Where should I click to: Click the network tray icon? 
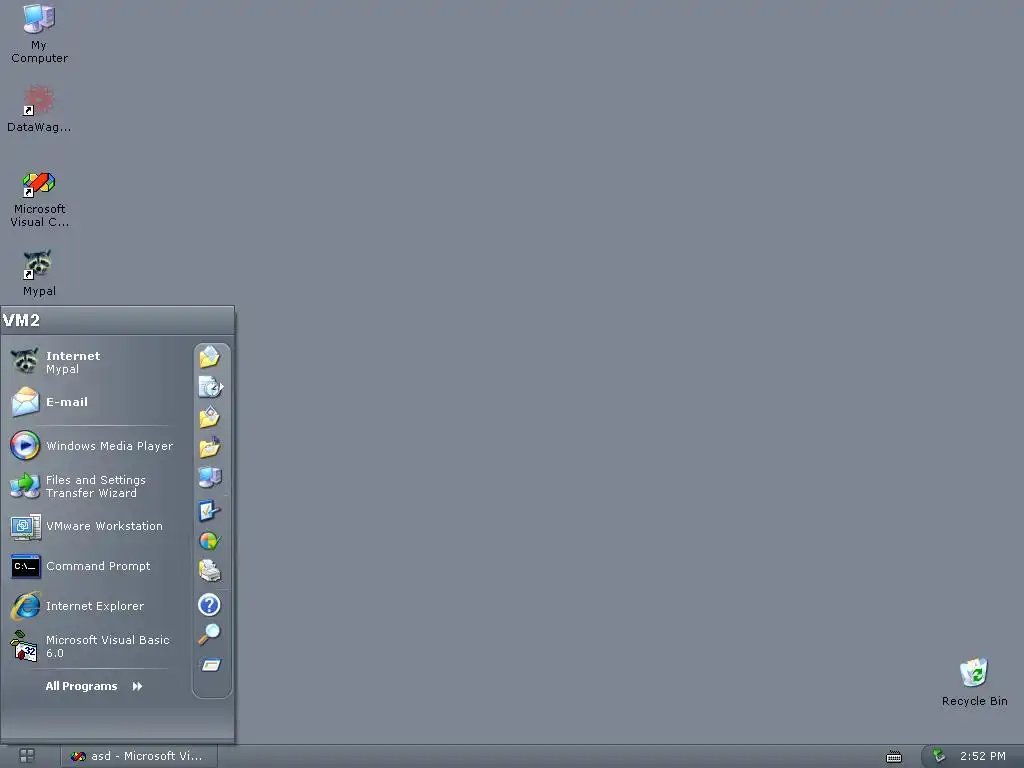pyautogui.click(x=939, y=756)
